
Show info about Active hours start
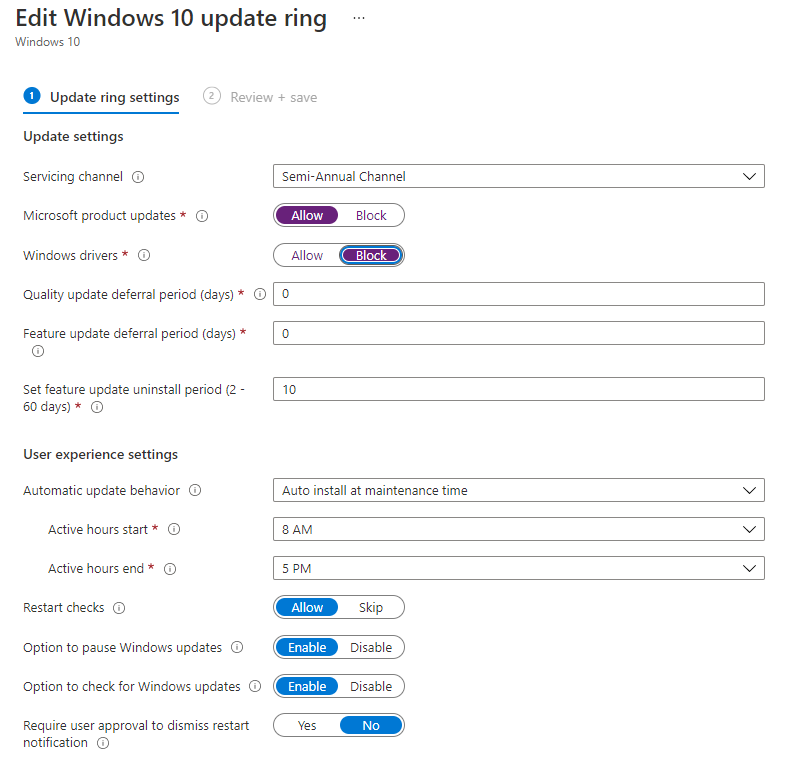tap(174, 529)
